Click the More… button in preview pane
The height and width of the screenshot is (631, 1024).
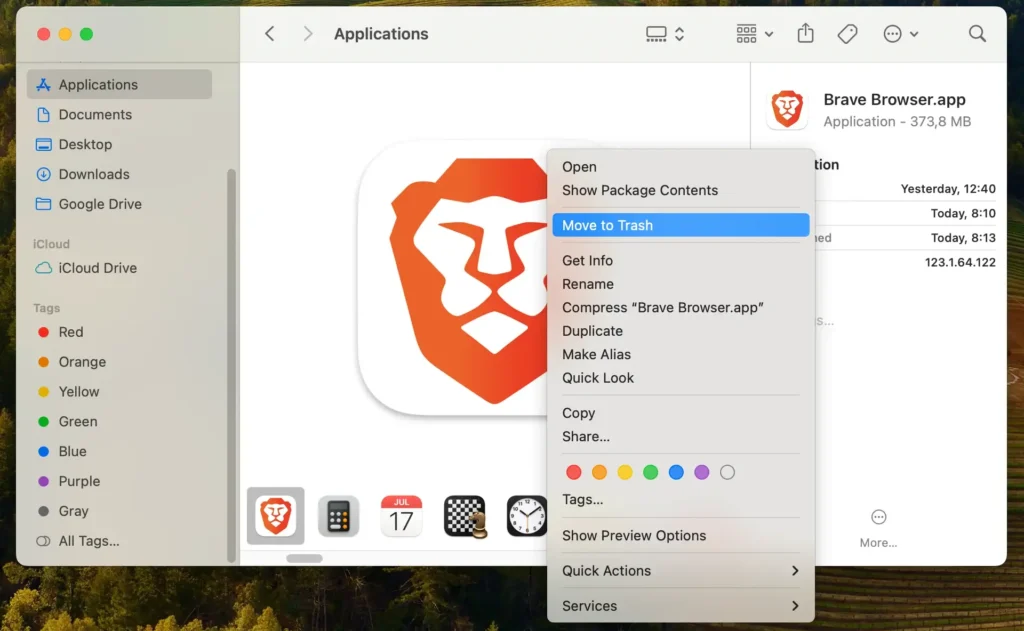click(878, 528)
